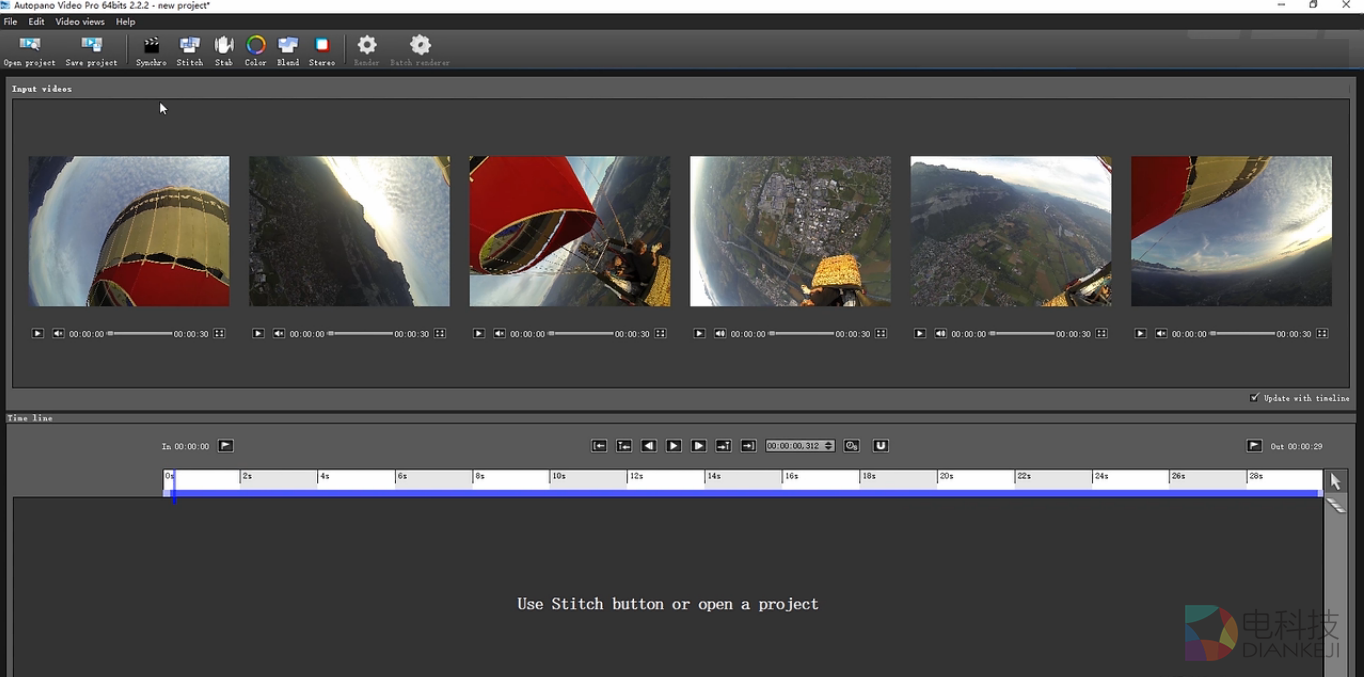Click the Synchro toolbar icon
This screenshot has width=1364, height=677.
pos(151,50)
